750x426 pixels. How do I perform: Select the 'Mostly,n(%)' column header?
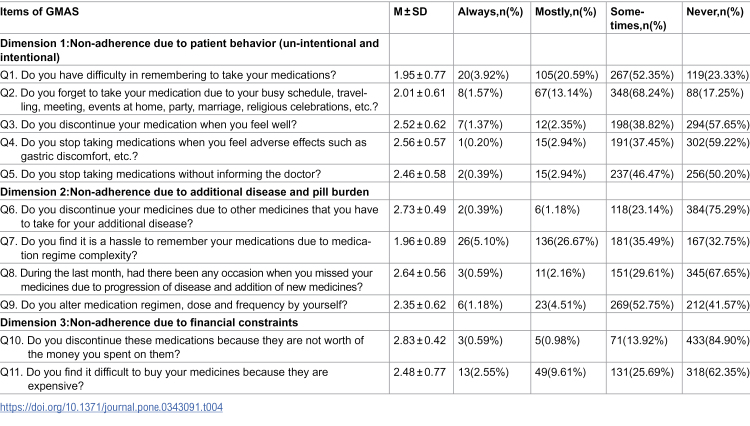tap(566, 12)
